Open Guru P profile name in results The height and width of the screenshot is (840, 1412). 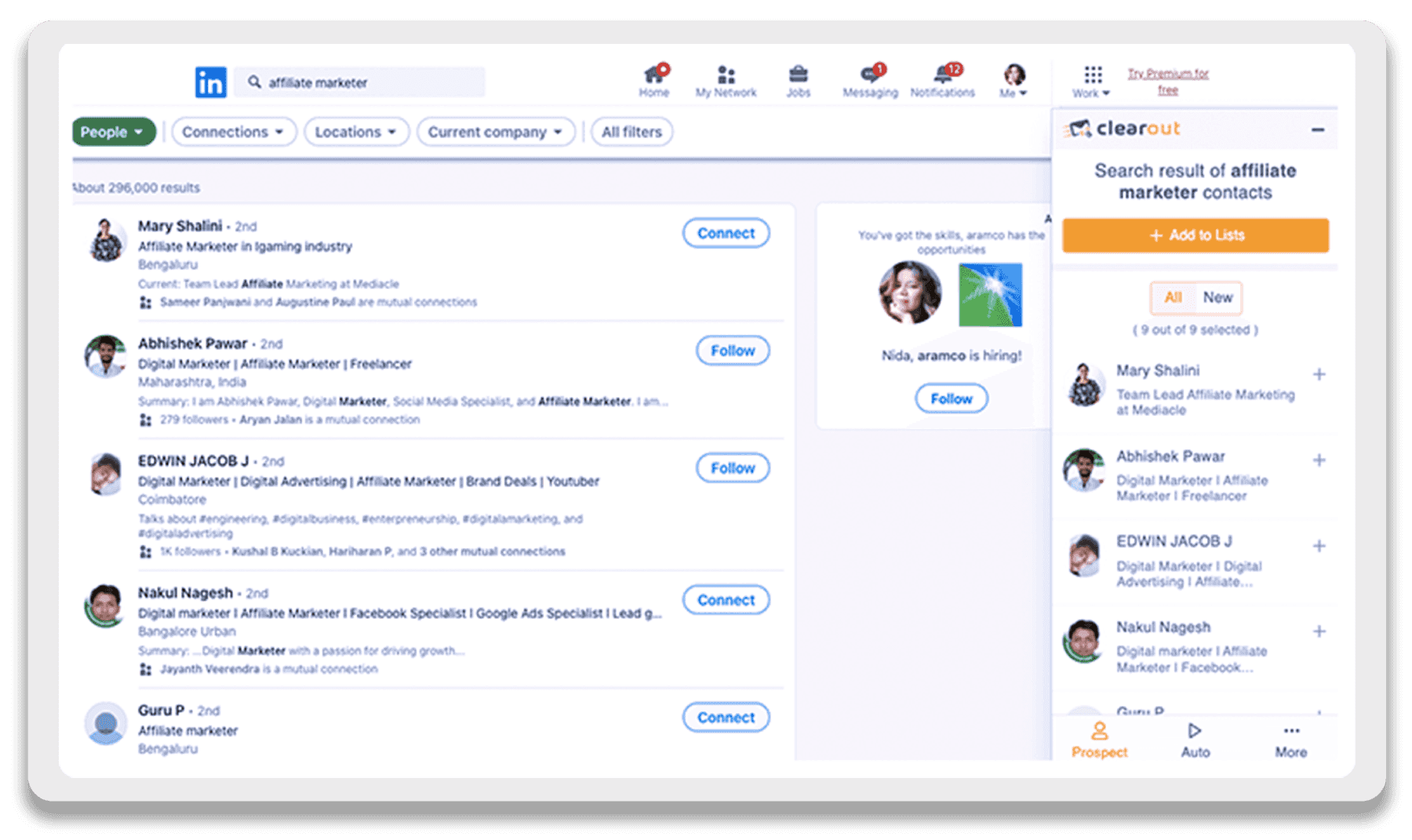tap(161, 711)
